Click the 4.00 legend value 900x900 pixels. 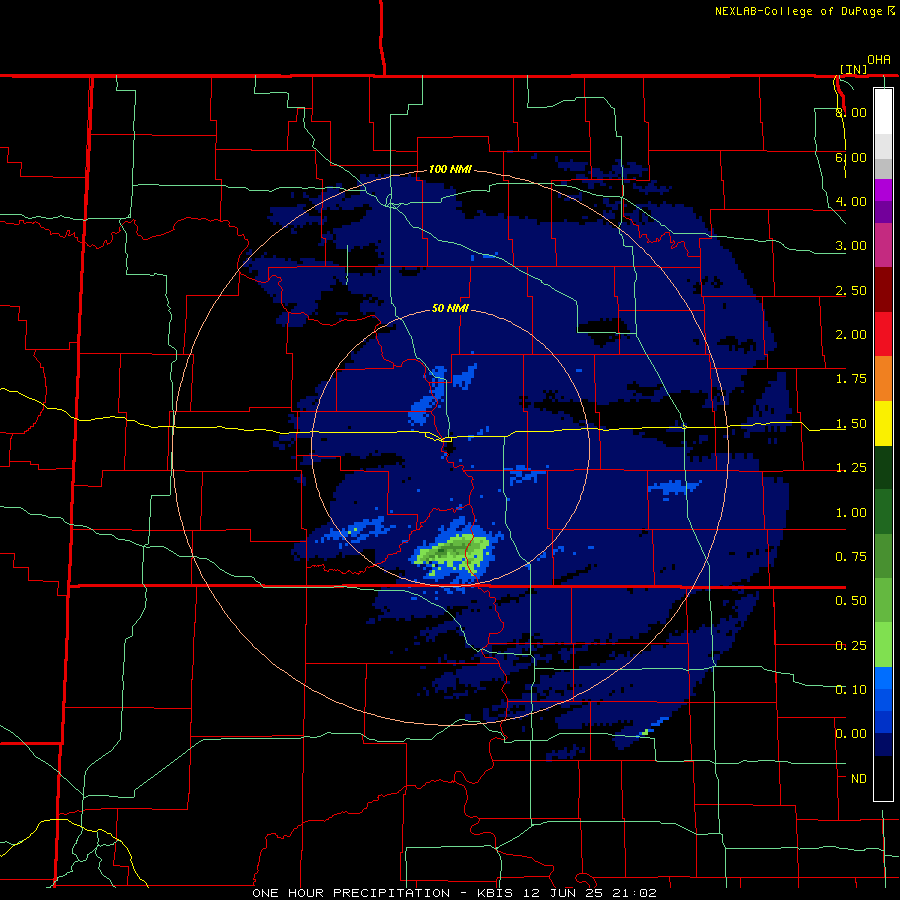pos(851,201)
